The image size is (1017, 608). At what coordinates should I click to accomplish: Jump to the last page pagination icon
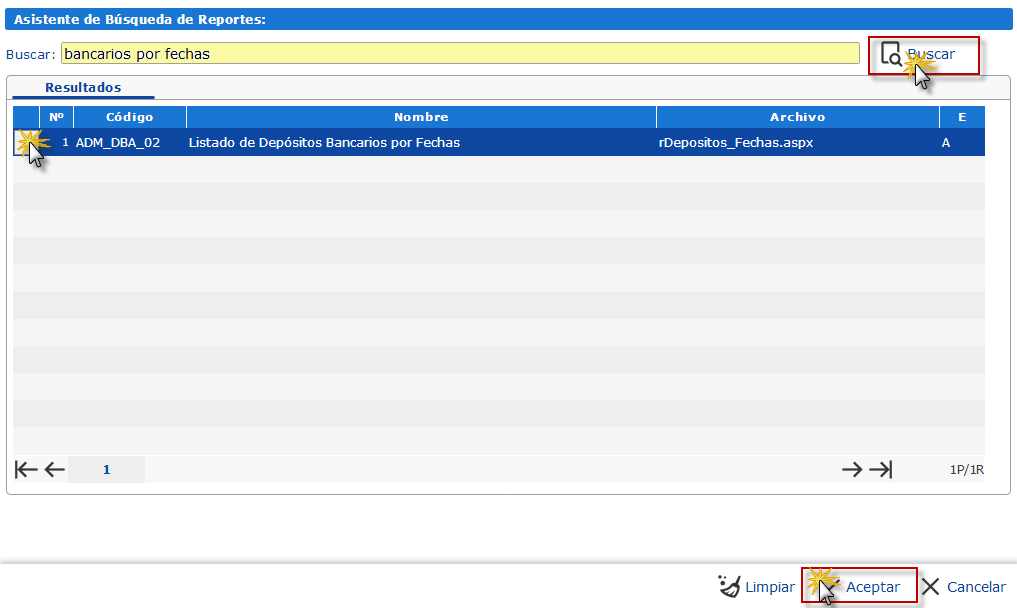point(880,468)
